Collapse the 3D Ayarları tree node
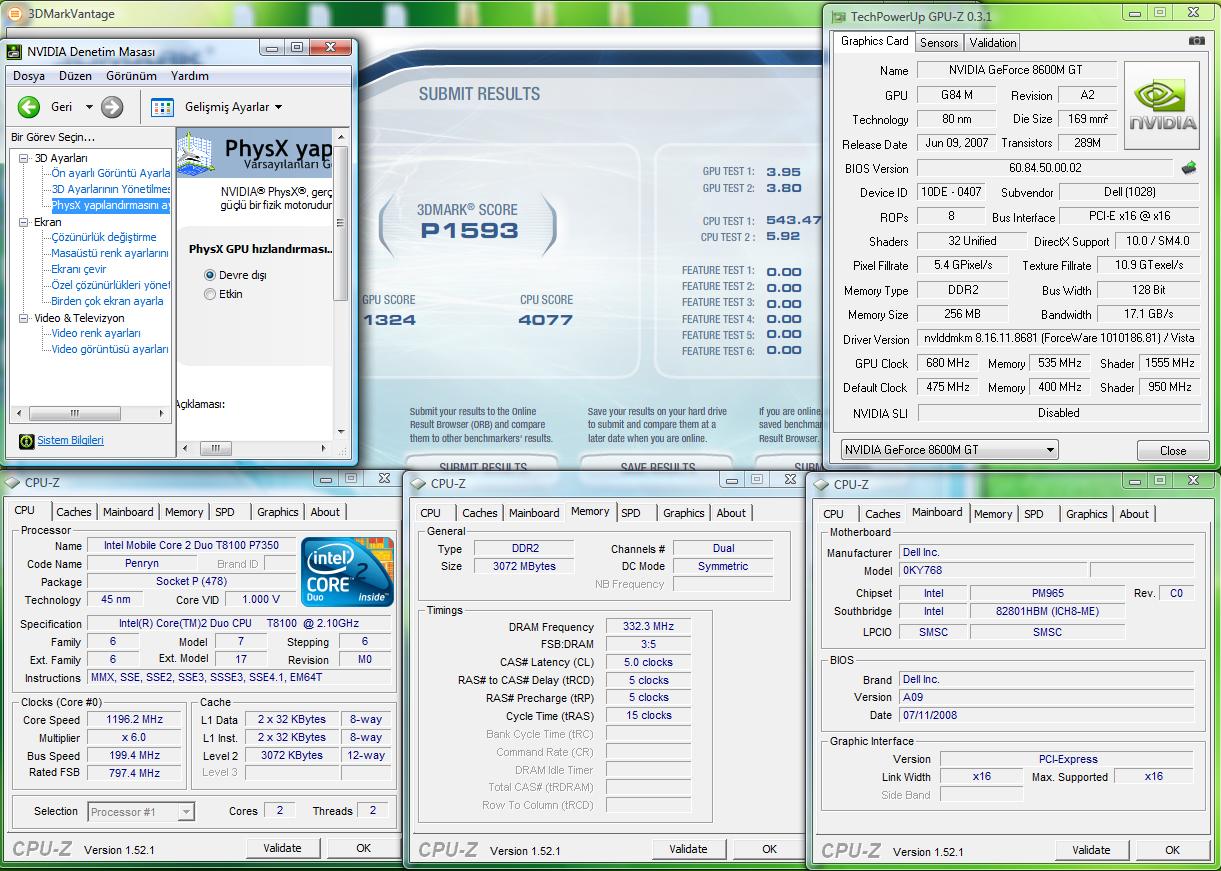Viewport: 1221px width, 871px height. click(x=24, y=158)
